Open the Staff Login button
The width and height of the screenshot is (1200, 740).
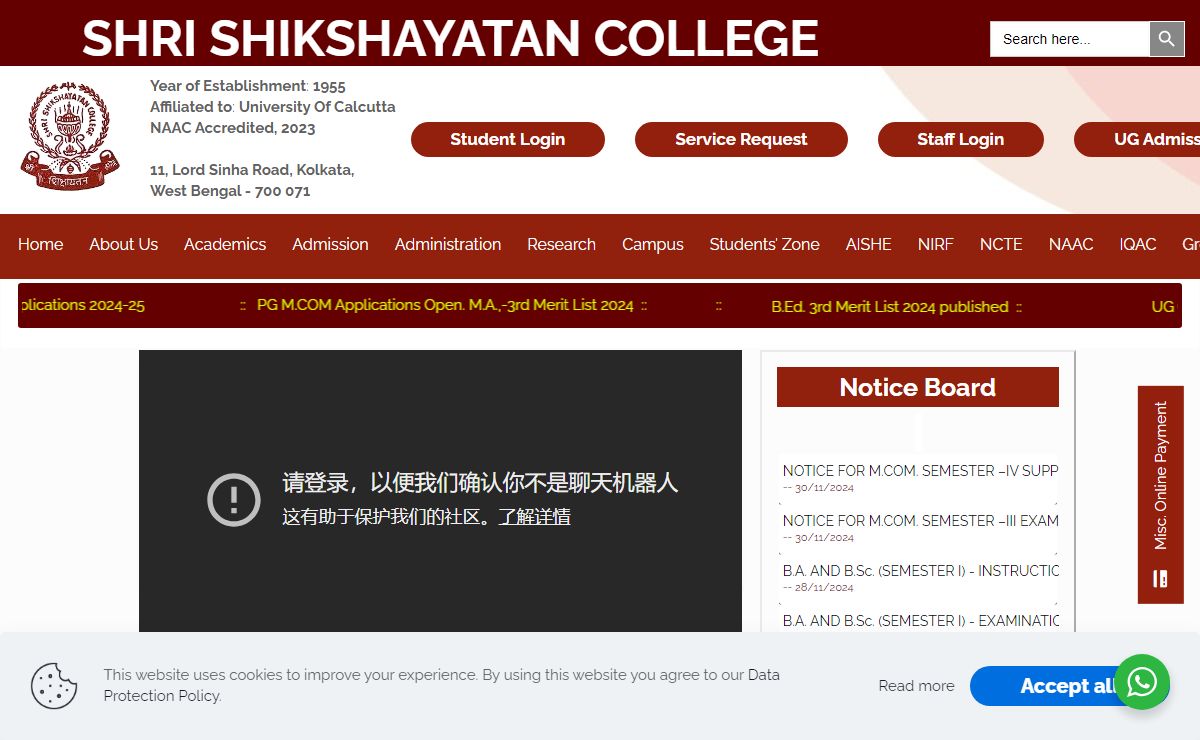(961, 139)
